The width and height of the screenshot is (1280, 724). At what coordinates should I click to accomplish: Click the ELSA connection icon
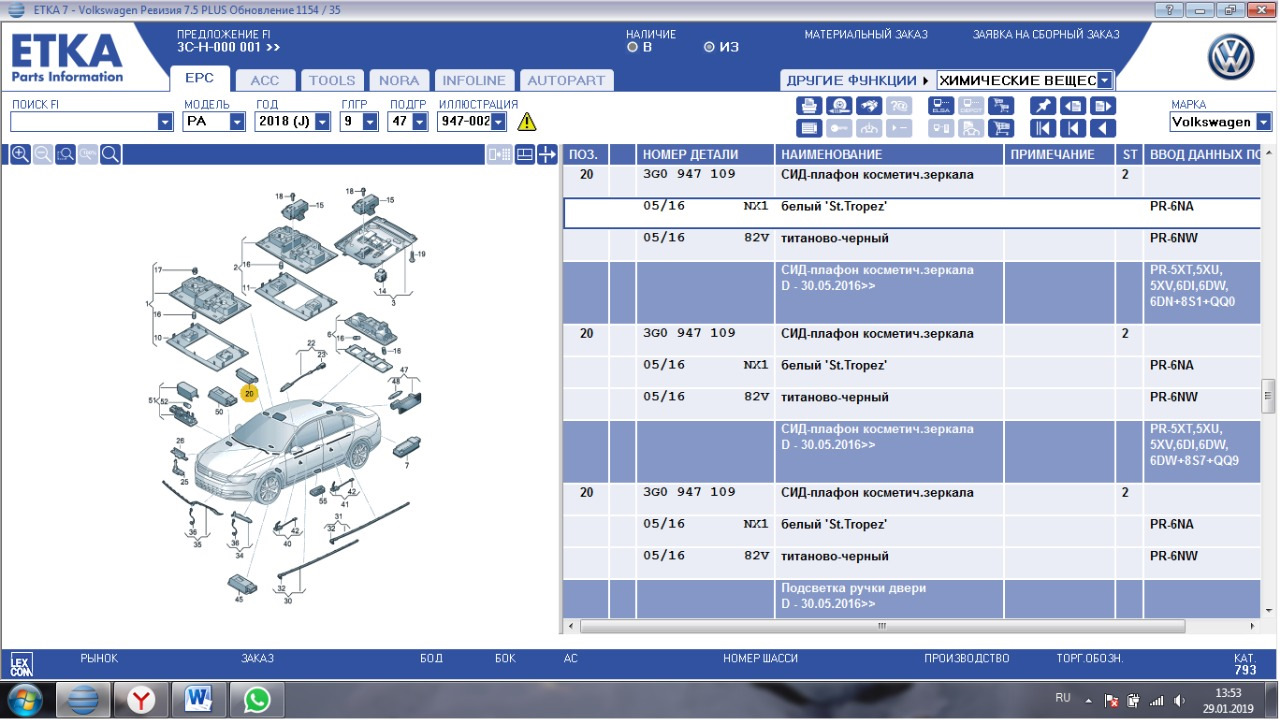pyautogui.click(x=941, y=106)
